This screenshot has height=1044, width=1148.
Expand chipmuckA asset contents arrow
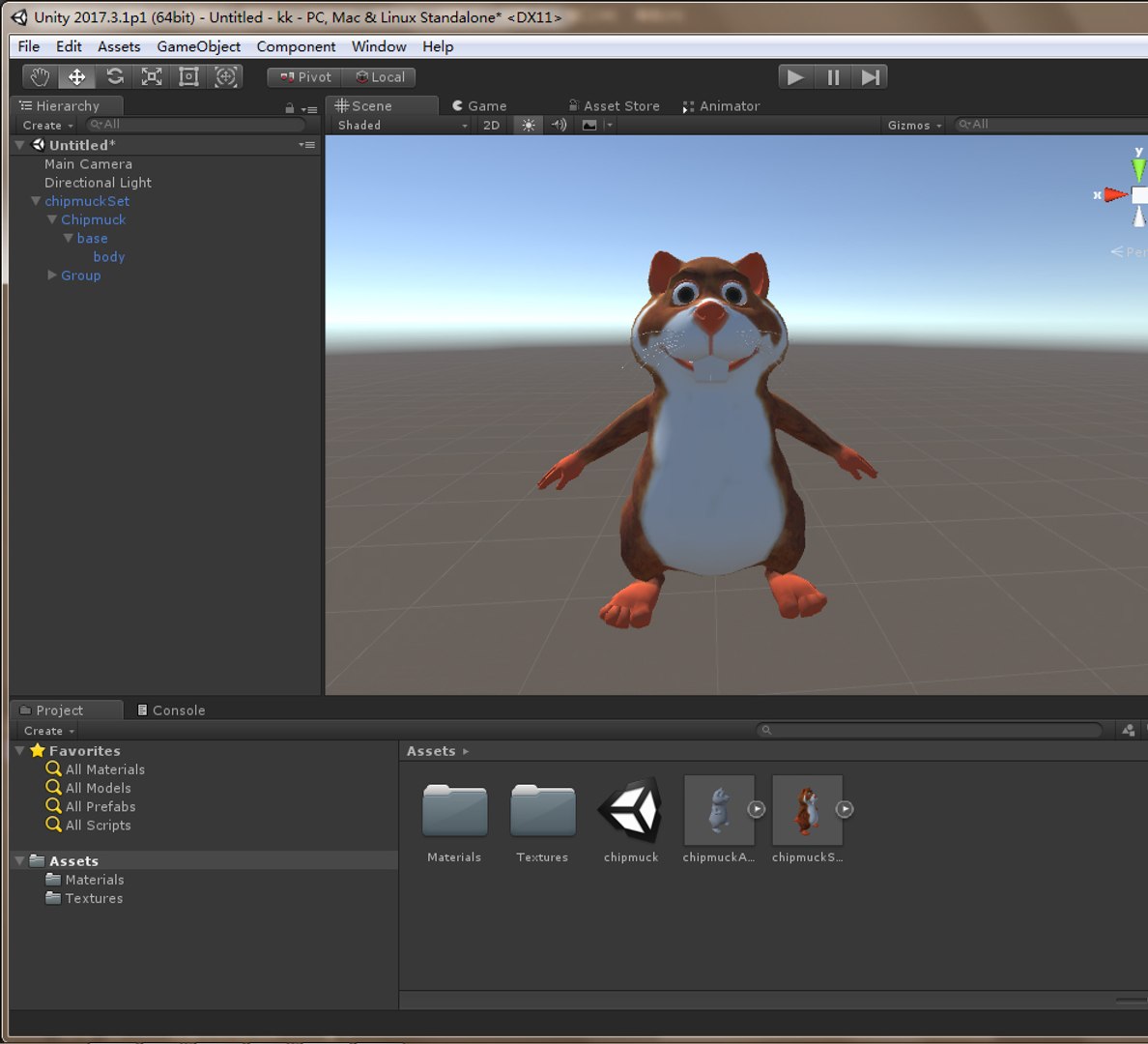click(757, 809)
